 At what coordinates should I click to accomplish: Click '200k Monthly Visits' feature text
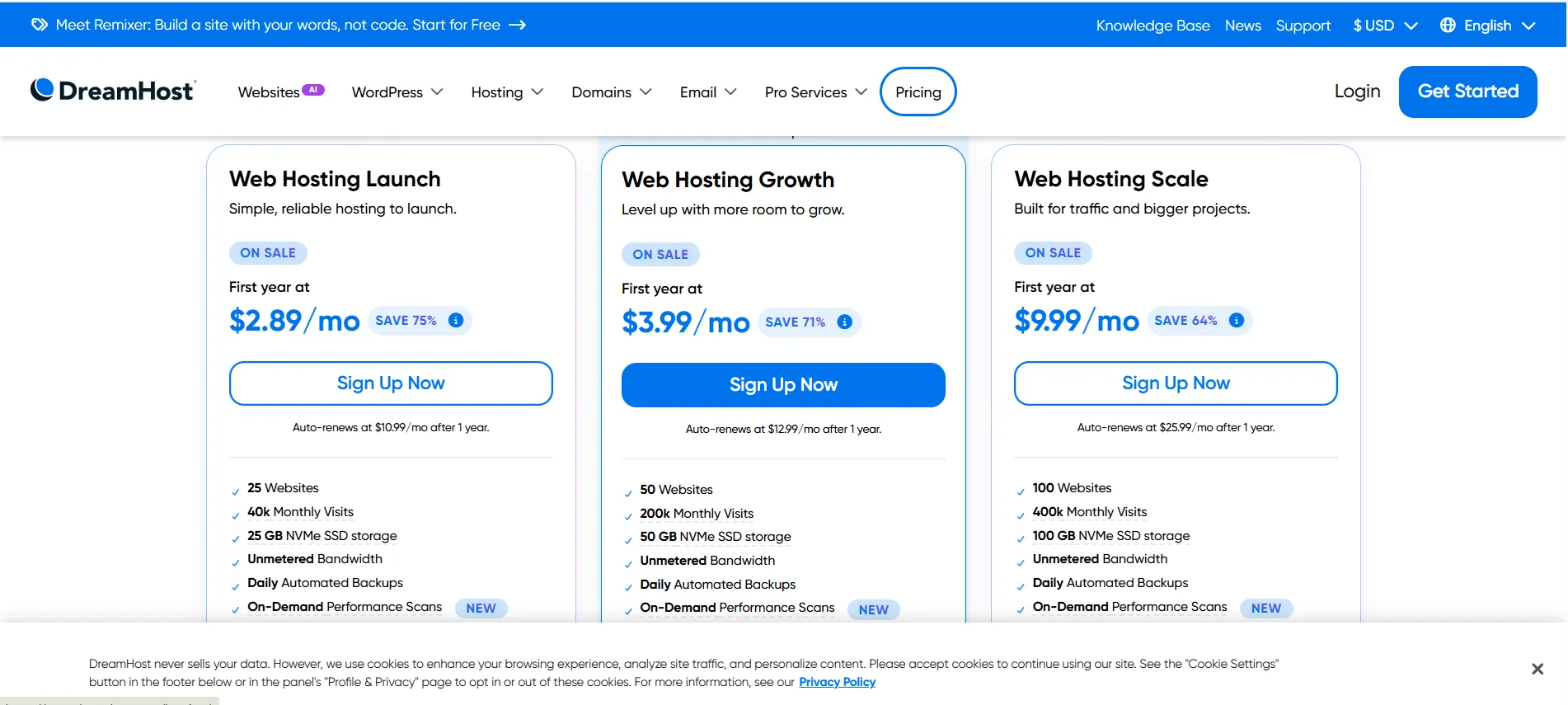pyautogui.click(x=697, y=514)
